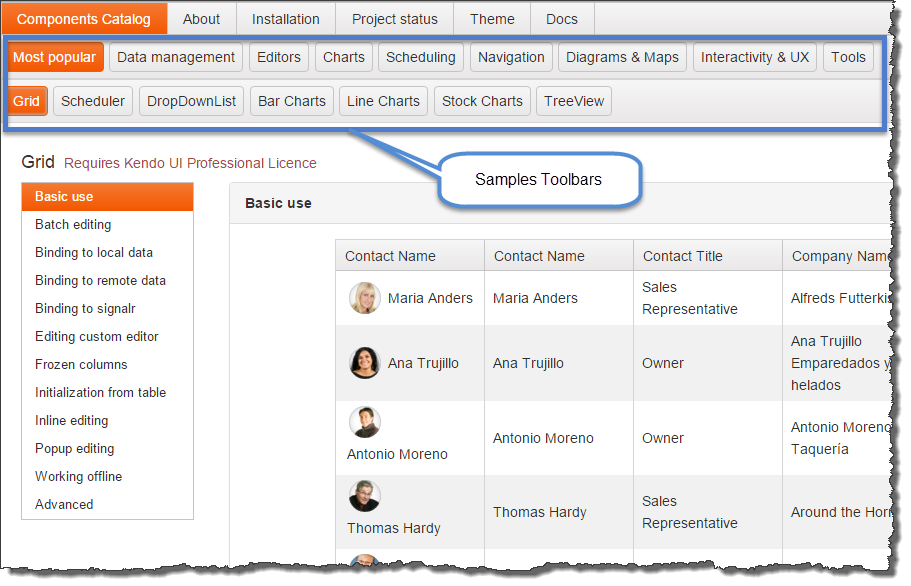Click the Scheduler sample button
This screenshot has width=911, height=586.
click(93, 101)
